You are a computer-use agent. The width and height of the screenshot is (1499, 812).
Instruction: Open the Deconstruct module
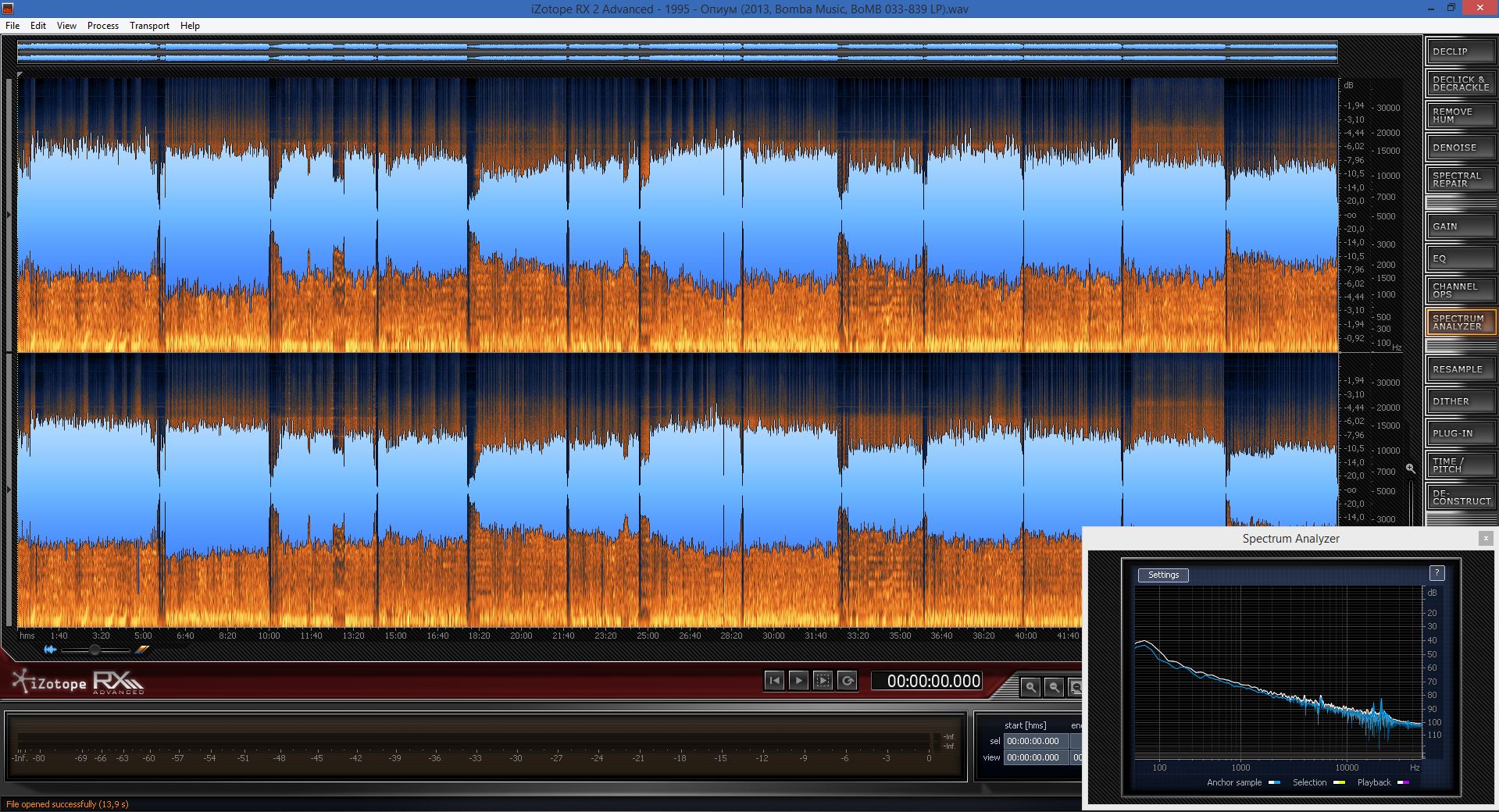tap(1460, 497)
